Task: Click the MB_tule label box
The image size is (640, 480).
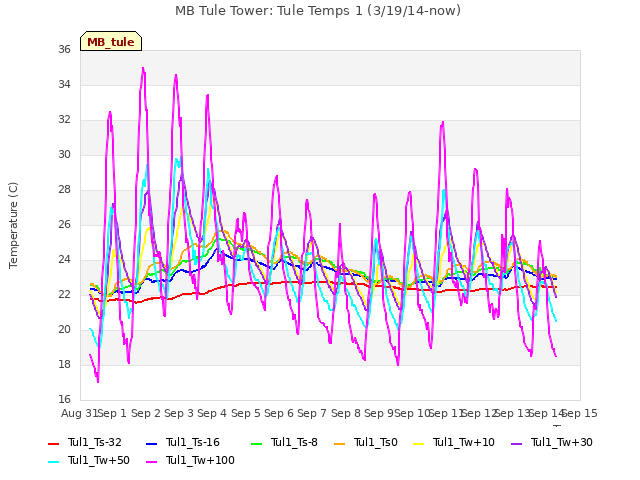Action: 111,41
